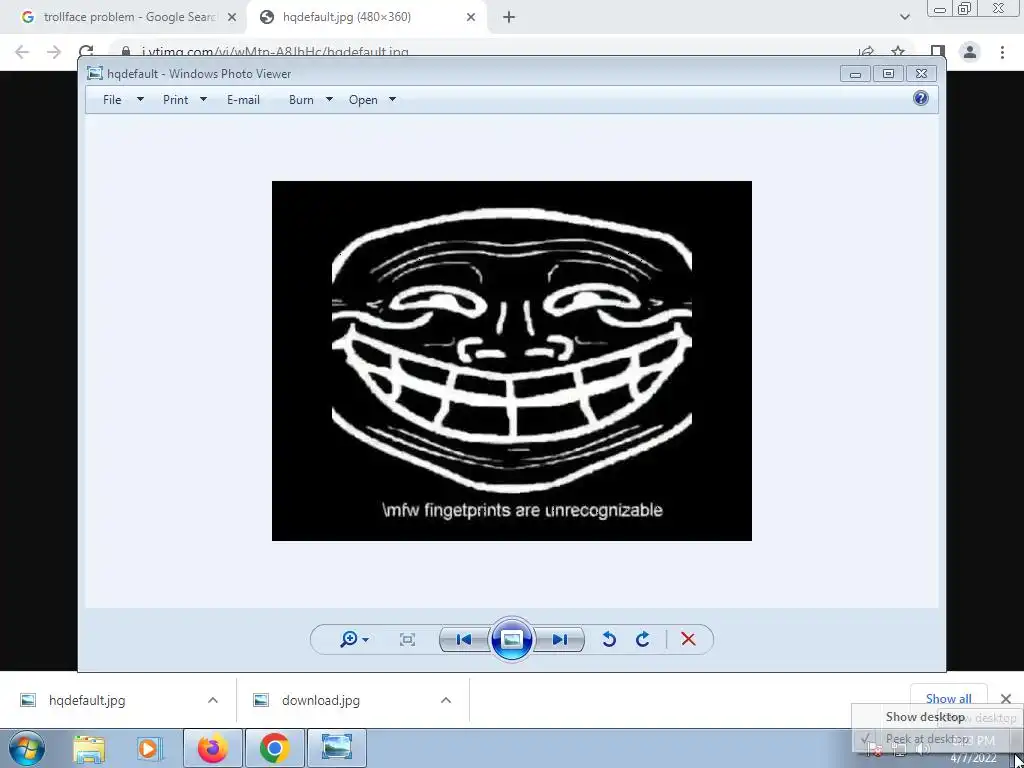The image size is (1024, 768).
Task: Switch to Chrome on the taskbar
Action: point(275,748)
